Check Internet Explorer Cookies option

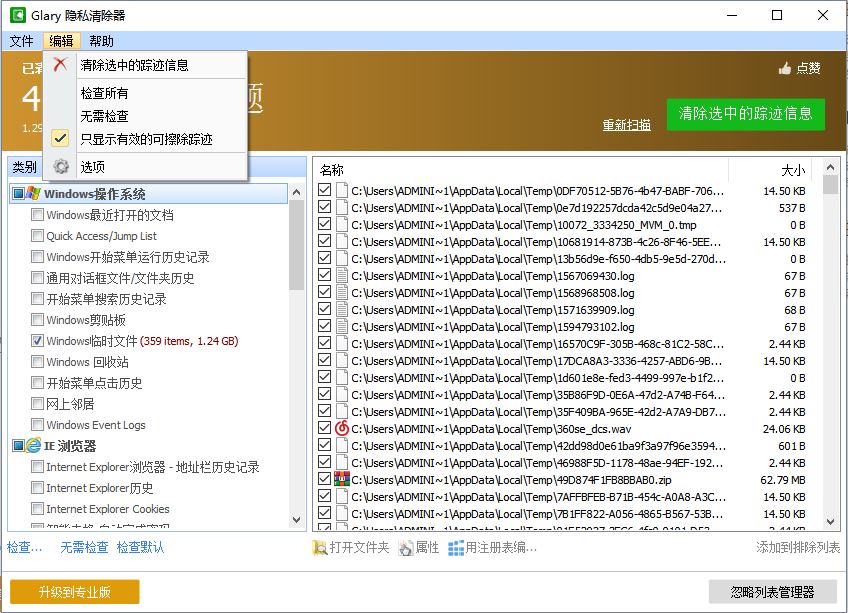[x=37, y=509]
